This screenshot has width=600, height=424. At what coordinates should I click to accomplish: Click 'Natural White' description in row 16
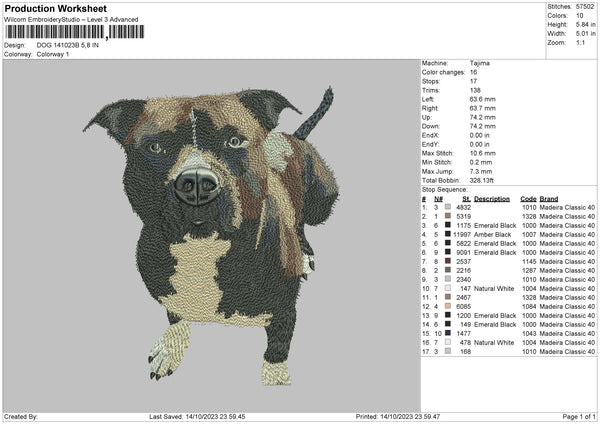click(494, 342)
